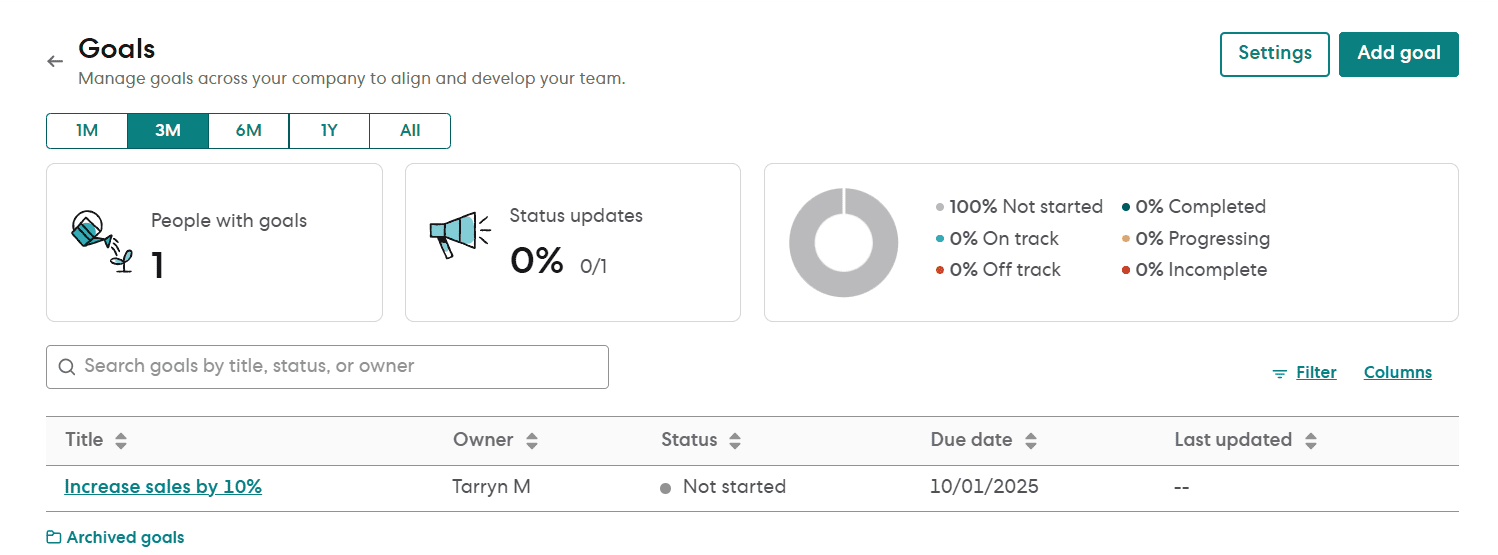Click the filter lines icon

tap(1279, 373)
